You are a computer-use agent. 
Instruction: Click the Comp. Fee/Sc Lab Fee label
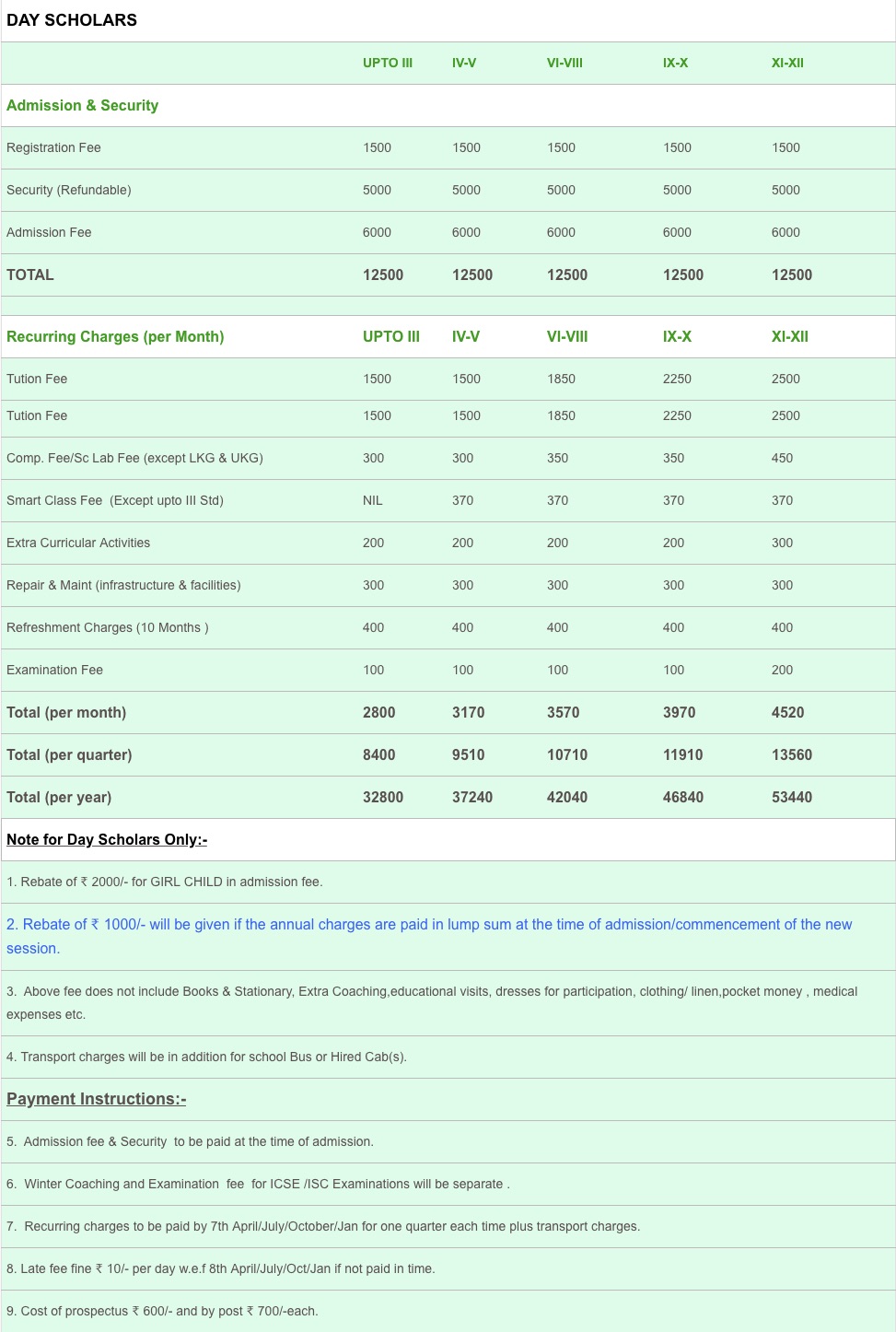(x=134, y=459)
